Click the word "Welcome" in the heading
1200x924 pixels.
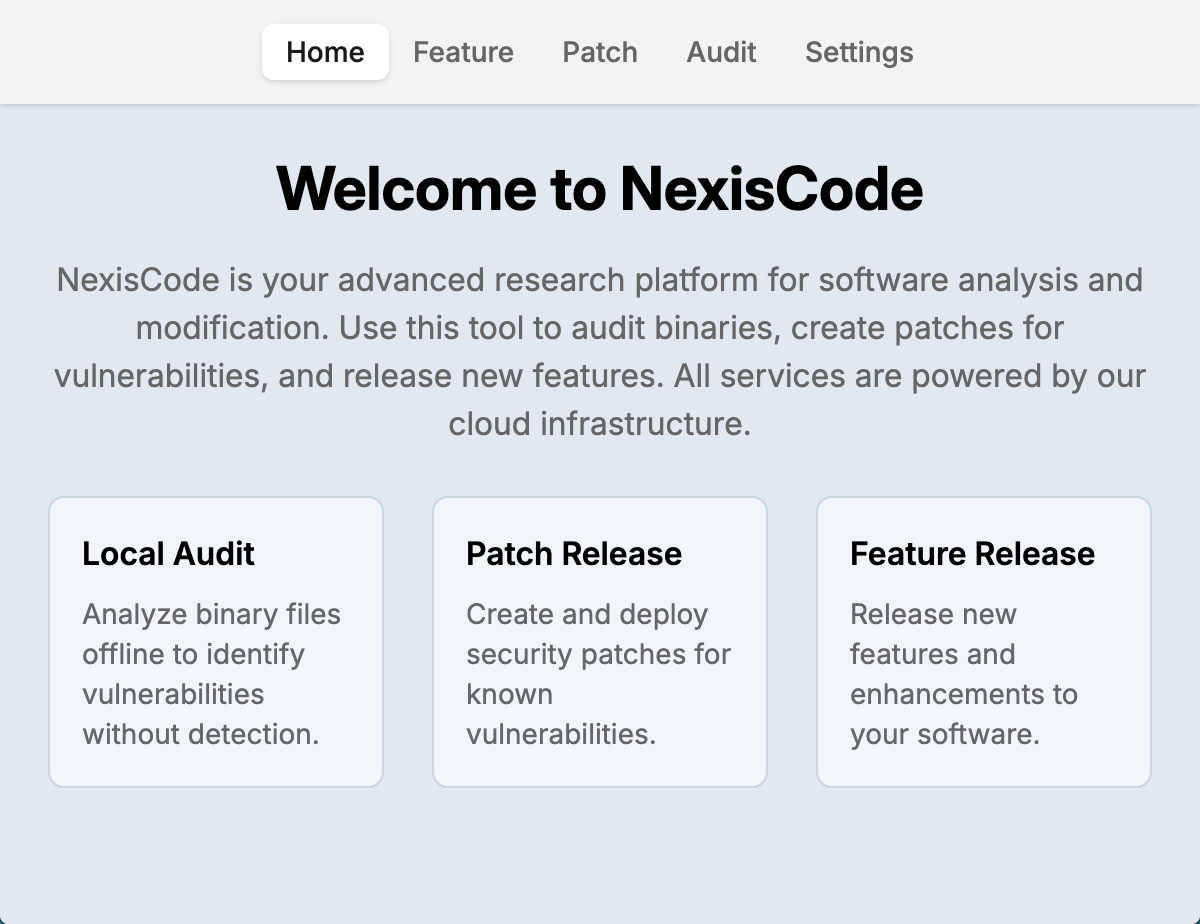(x=406, y=188)
